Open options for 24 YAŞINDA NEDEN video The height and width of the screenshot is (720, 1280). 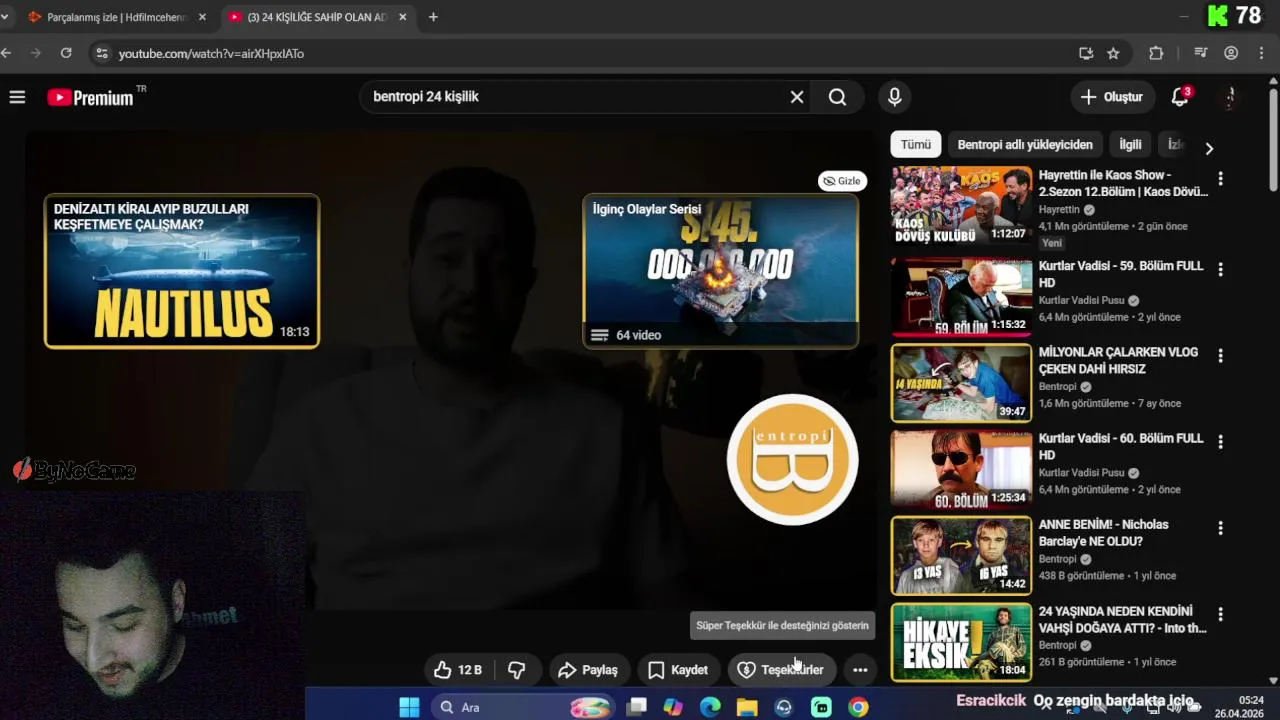coord(1220,614)
